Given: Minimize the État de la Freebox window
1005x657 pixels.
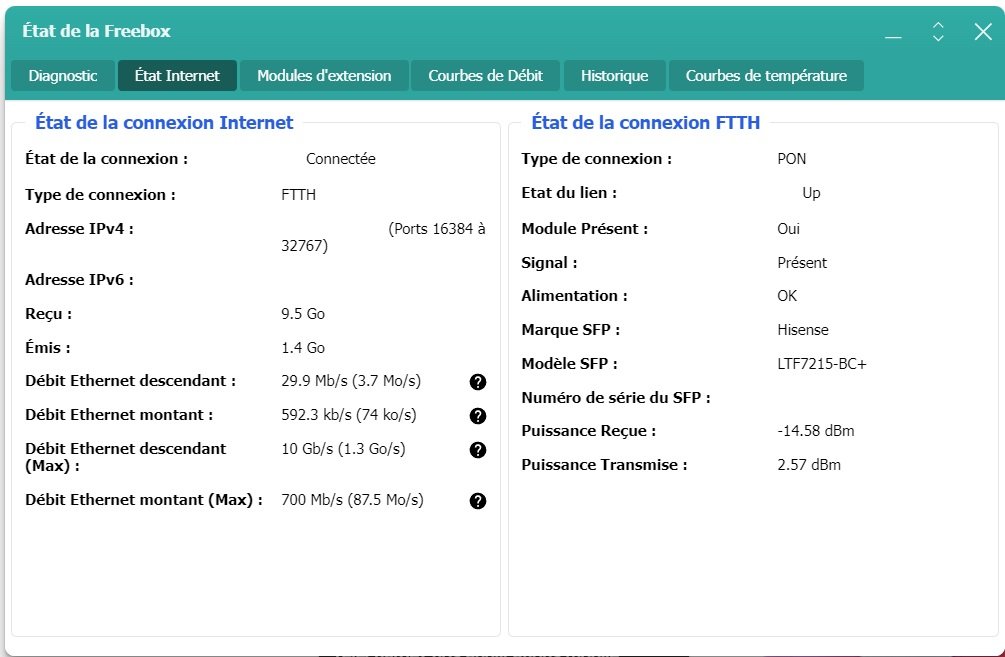Looking at the screenshot, I should (893, 33).
